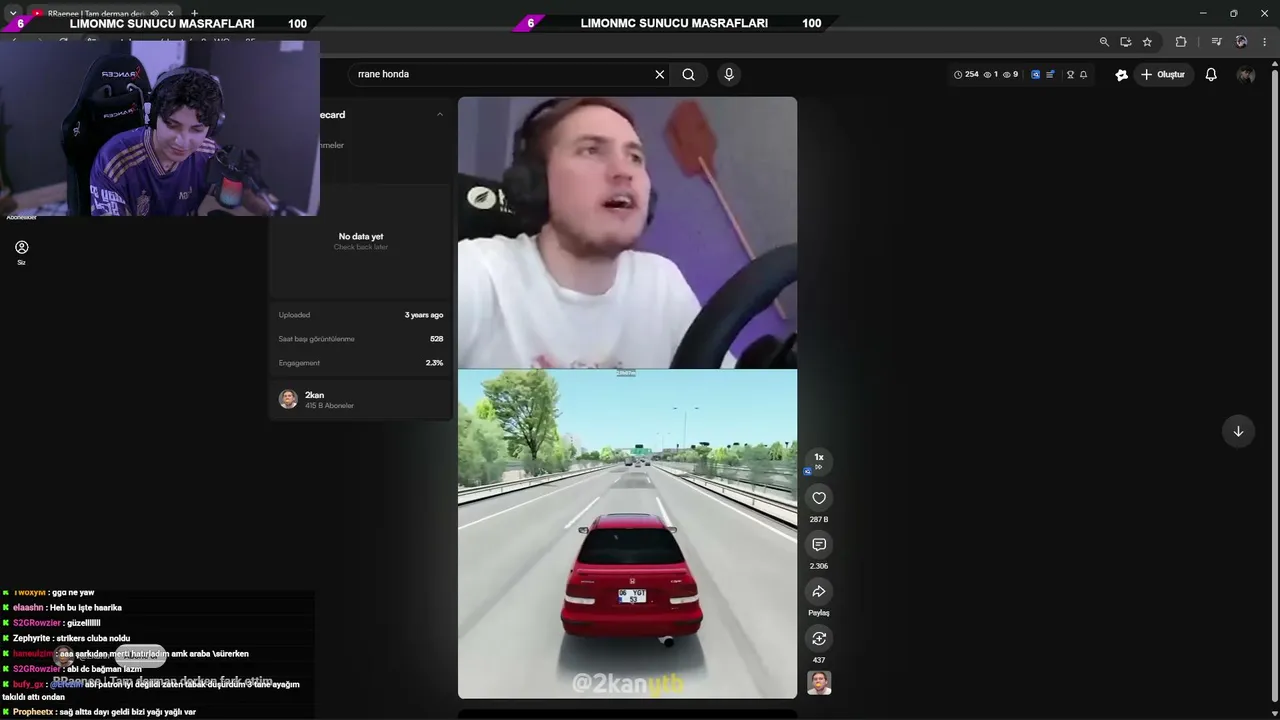Viewport: 1280px width, 720px height.
Task: Click the eye stat showing 9
Action: pos(1010,74)
